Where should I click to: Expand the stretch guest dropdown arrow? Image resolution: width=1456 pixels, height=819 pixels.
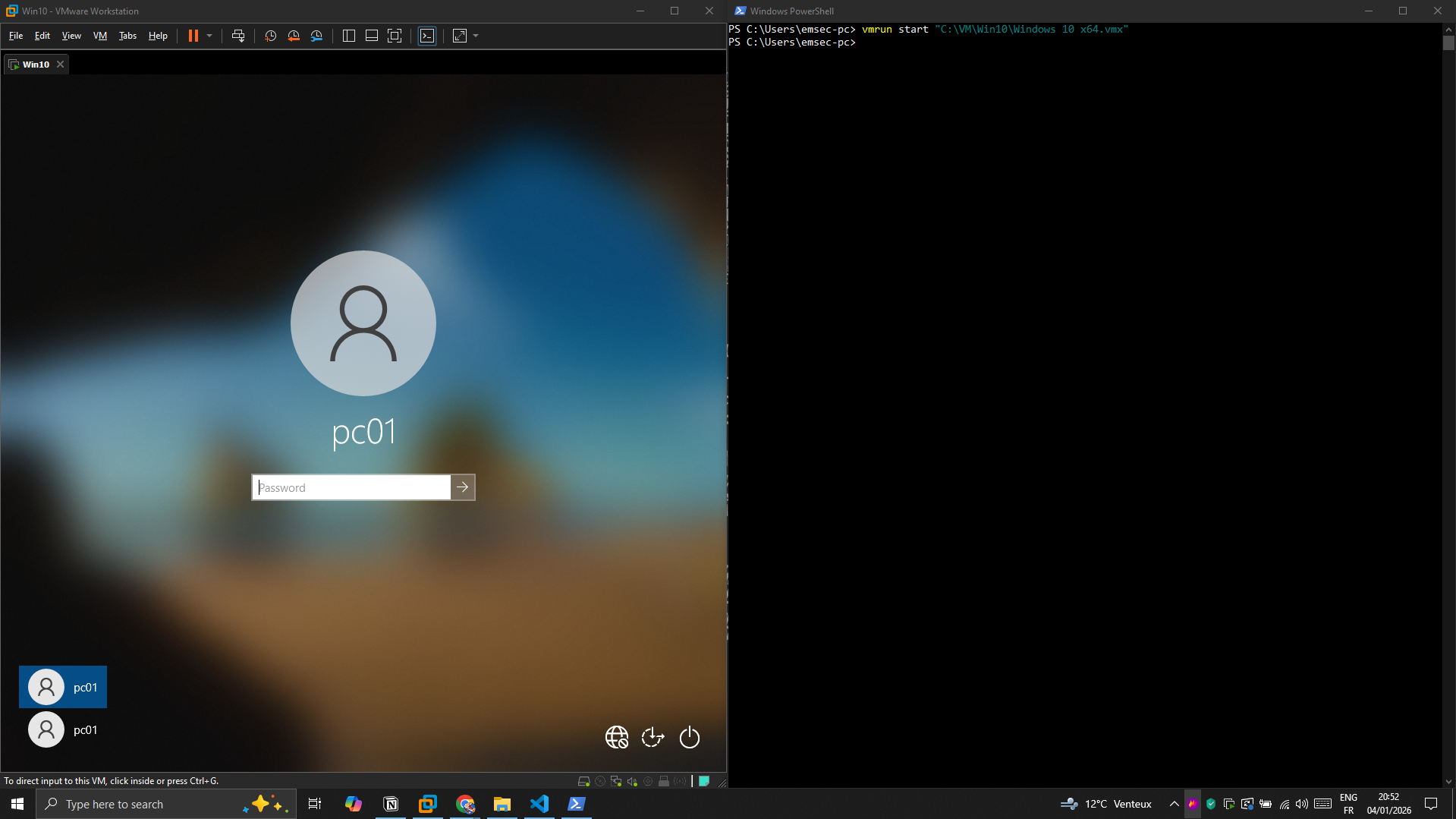[x=476, y=36]
